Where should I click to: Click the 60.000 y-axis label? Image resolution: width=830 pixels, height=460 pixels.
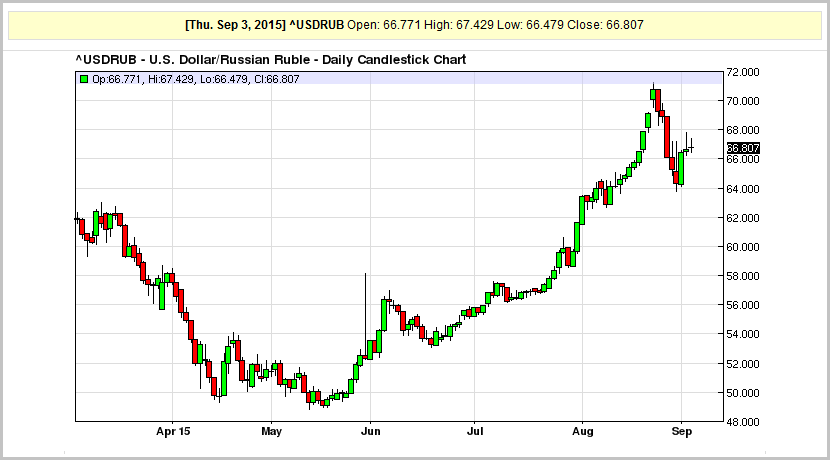tap(743, 247)
